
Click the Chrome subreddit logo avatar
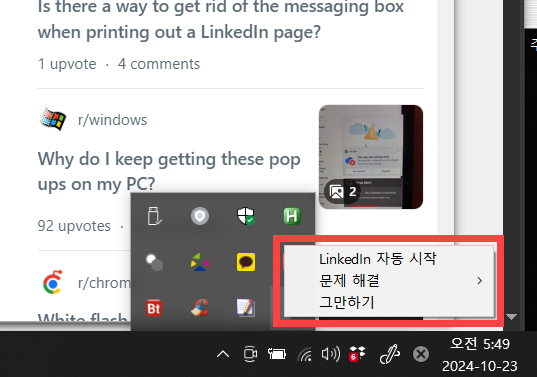(52, 283)
